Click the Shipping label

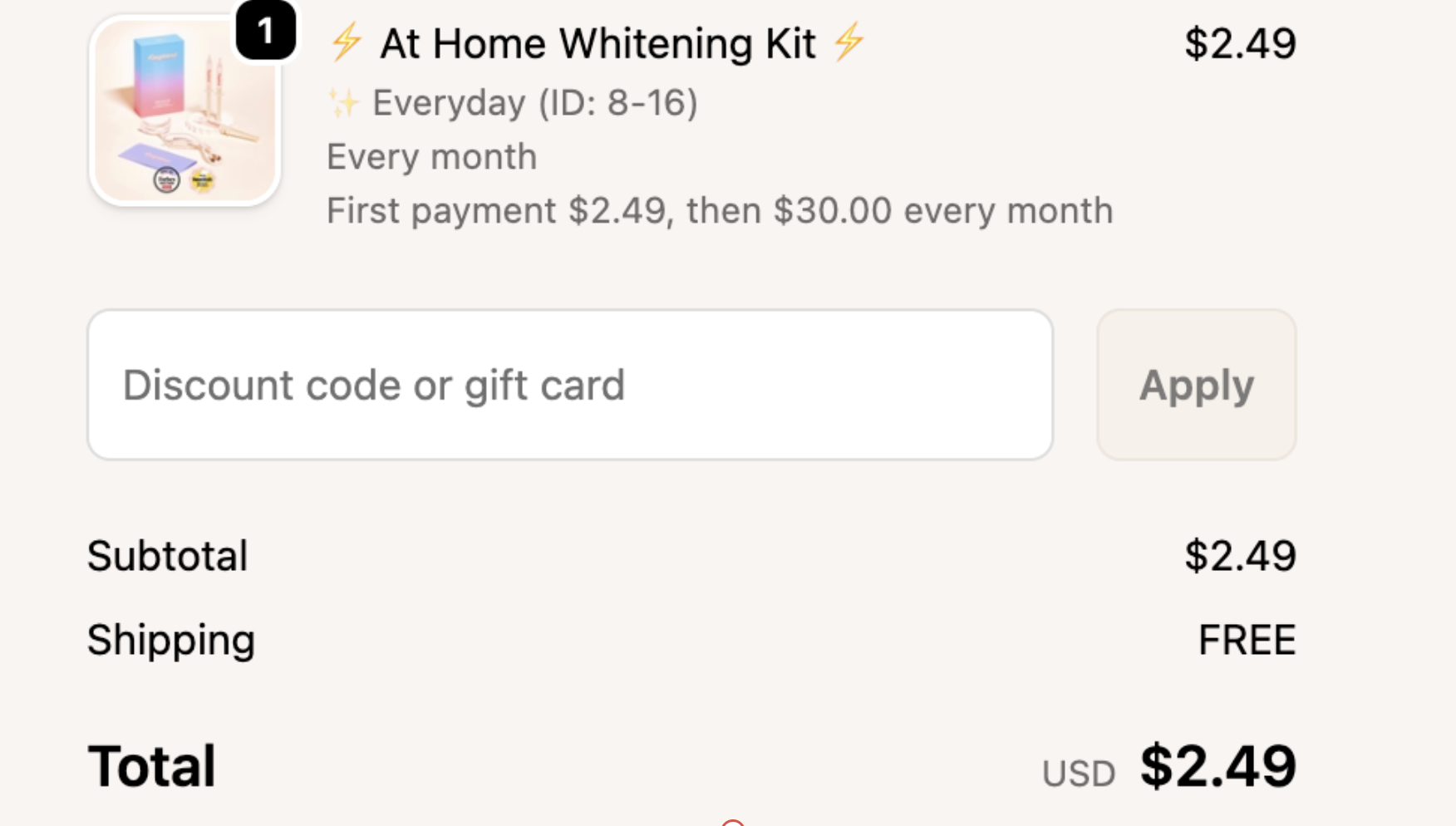(170, 640)
